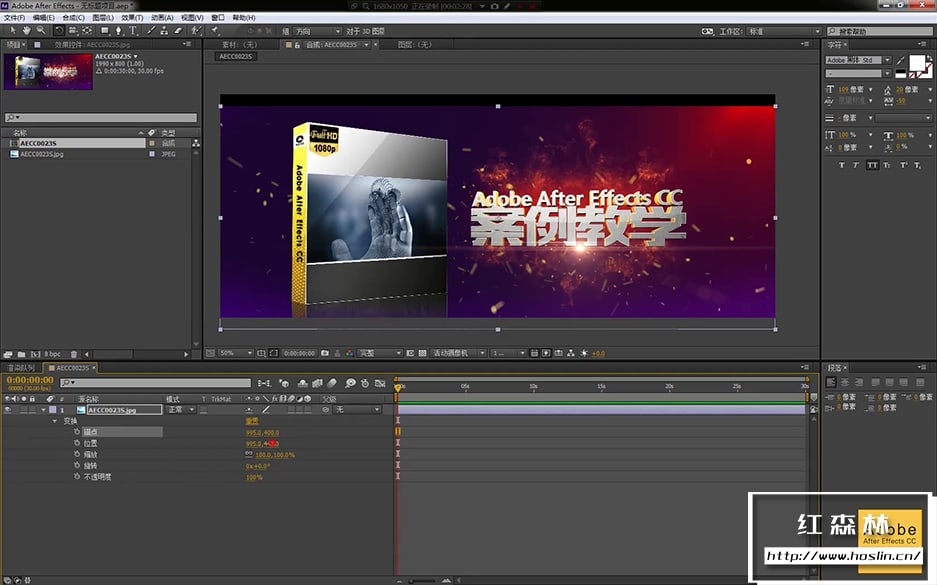This screenshot has height=585, width=937.
Task: Open the zoom 50% dropdown
Action: [x=234, y=353]
